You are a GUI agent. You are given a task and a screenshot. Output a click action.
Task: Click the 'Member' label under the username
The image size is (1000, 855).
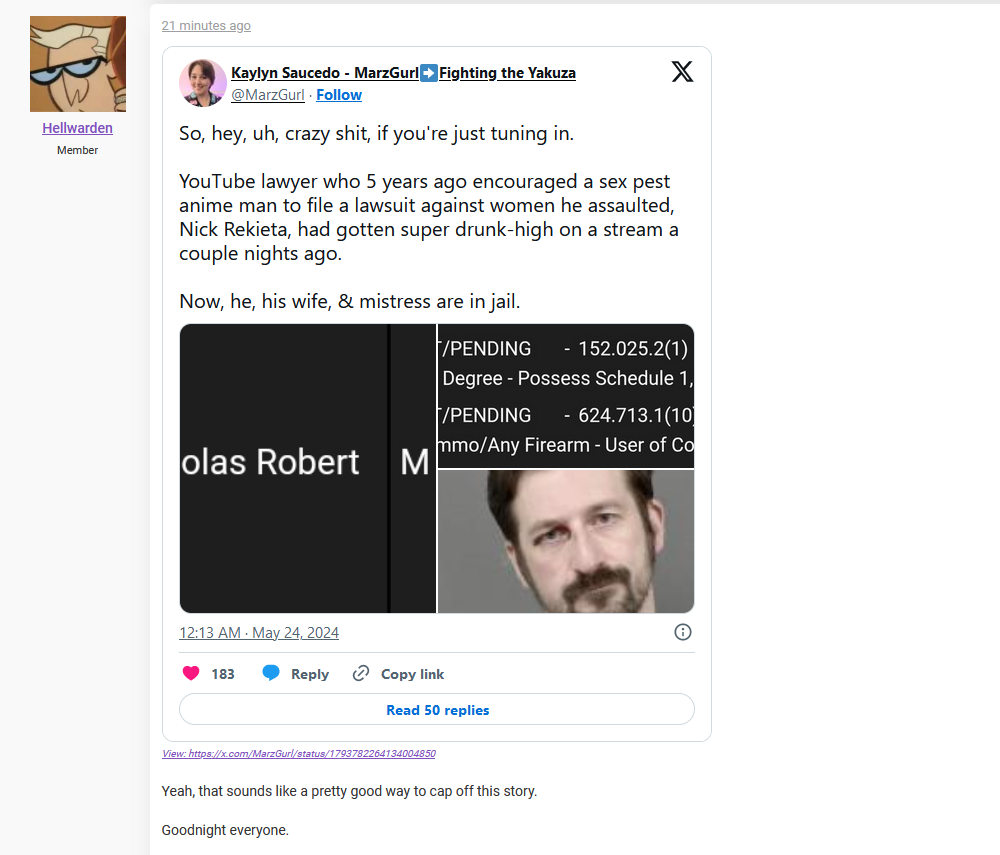click(77, 150)
